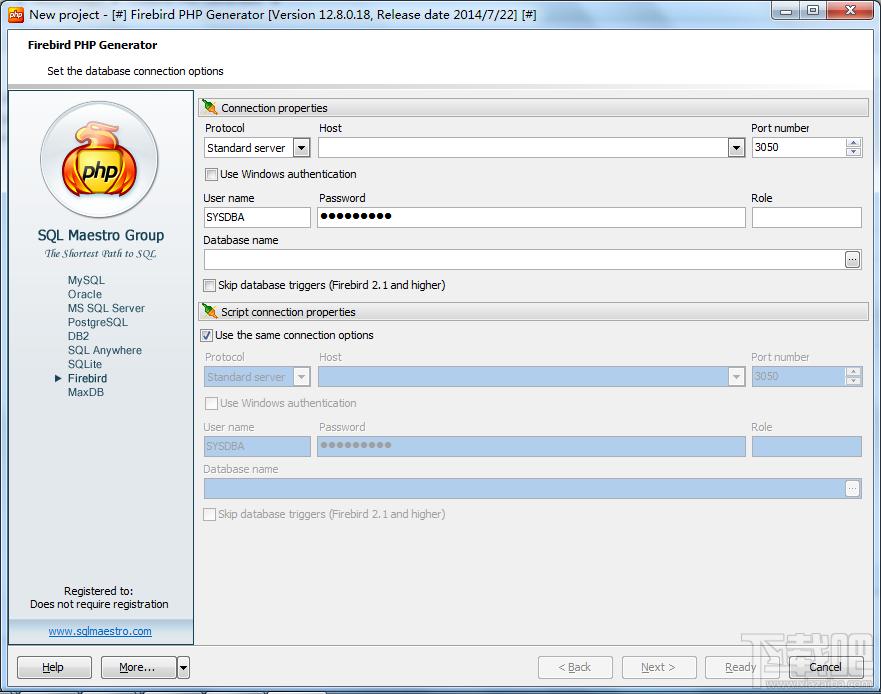Click into the Password field
The width and height of the screenshot is (881, 694).
coord(531,217)
